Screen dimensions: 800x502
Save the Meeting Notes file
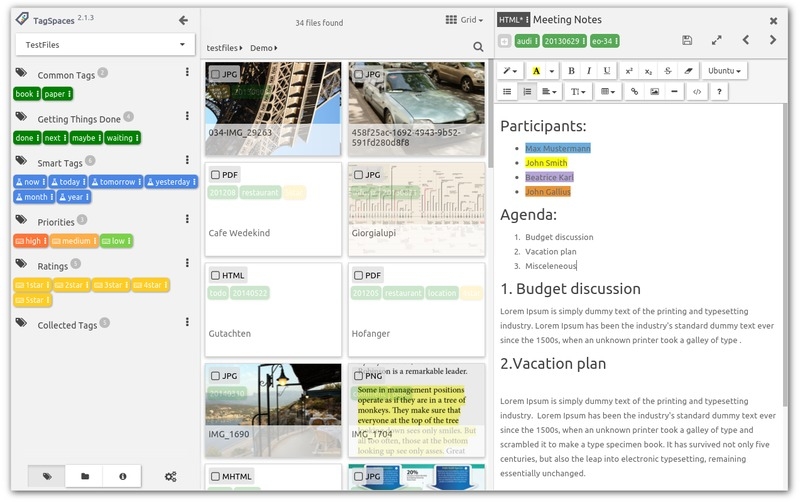click(687, 40)
